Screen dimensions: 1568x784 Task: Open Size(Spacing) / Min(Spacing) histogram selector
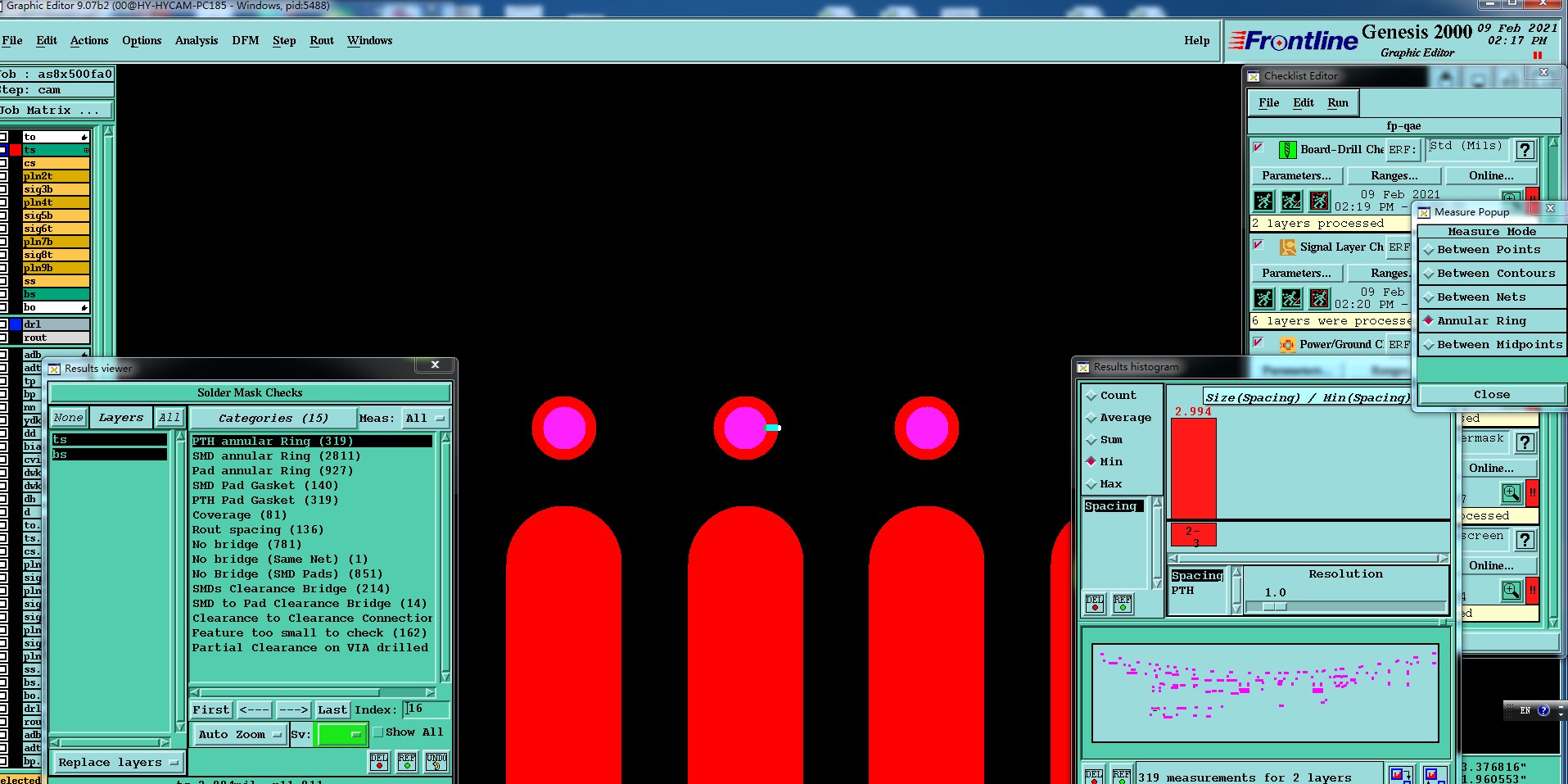click(1307, 397)
